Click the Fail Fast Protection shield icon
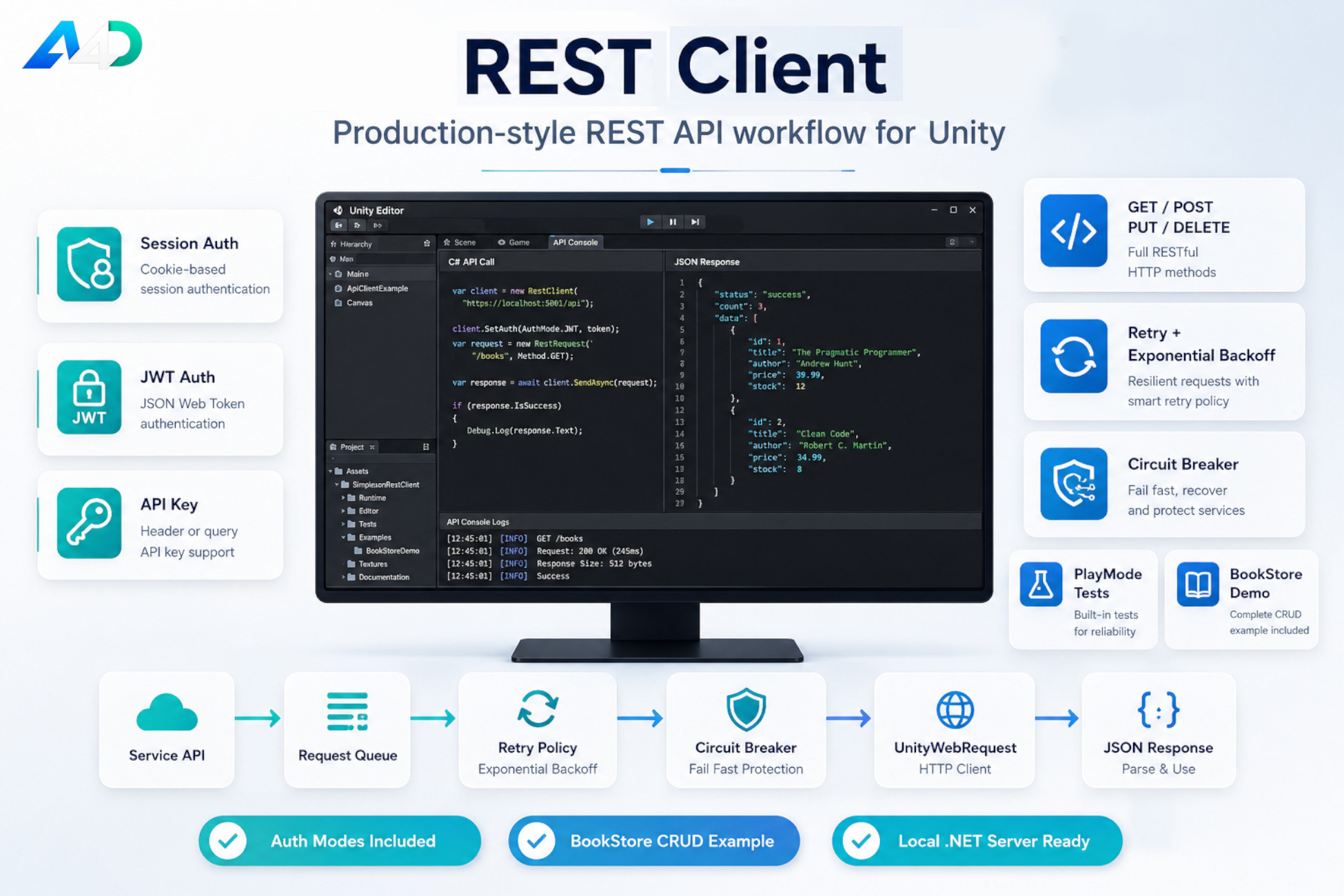 coord(746,709)
